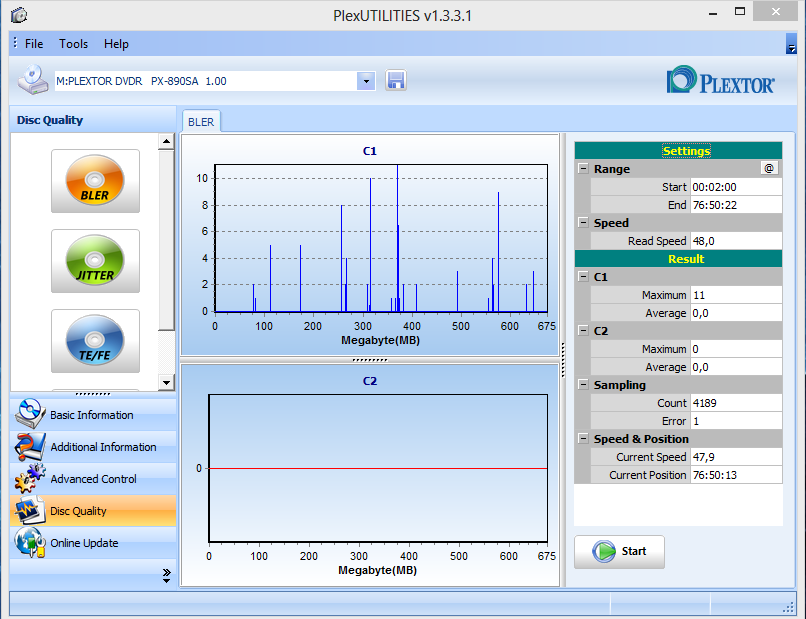The width and height of the screenshot is (806, 619).
Task: Click the Current Speed value 47,9
Action: (x=736, y=457)
